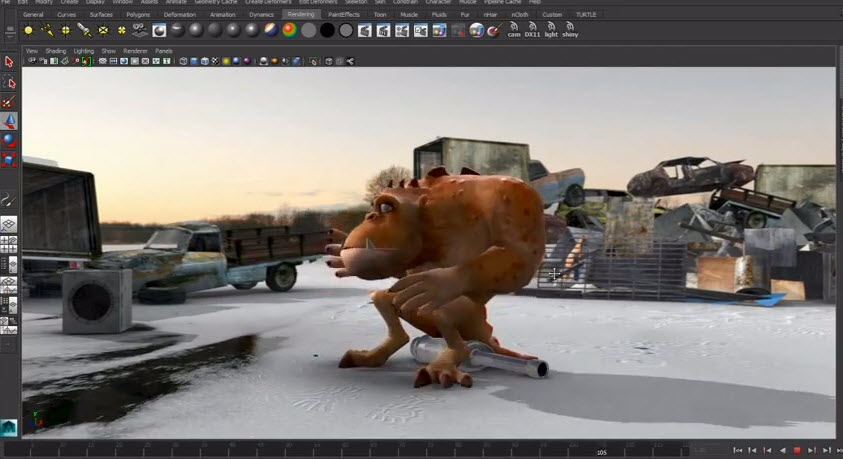This screenshot has width=843, height=459.
Task: Open the panel View menu
Action: [x=32, y=51]
